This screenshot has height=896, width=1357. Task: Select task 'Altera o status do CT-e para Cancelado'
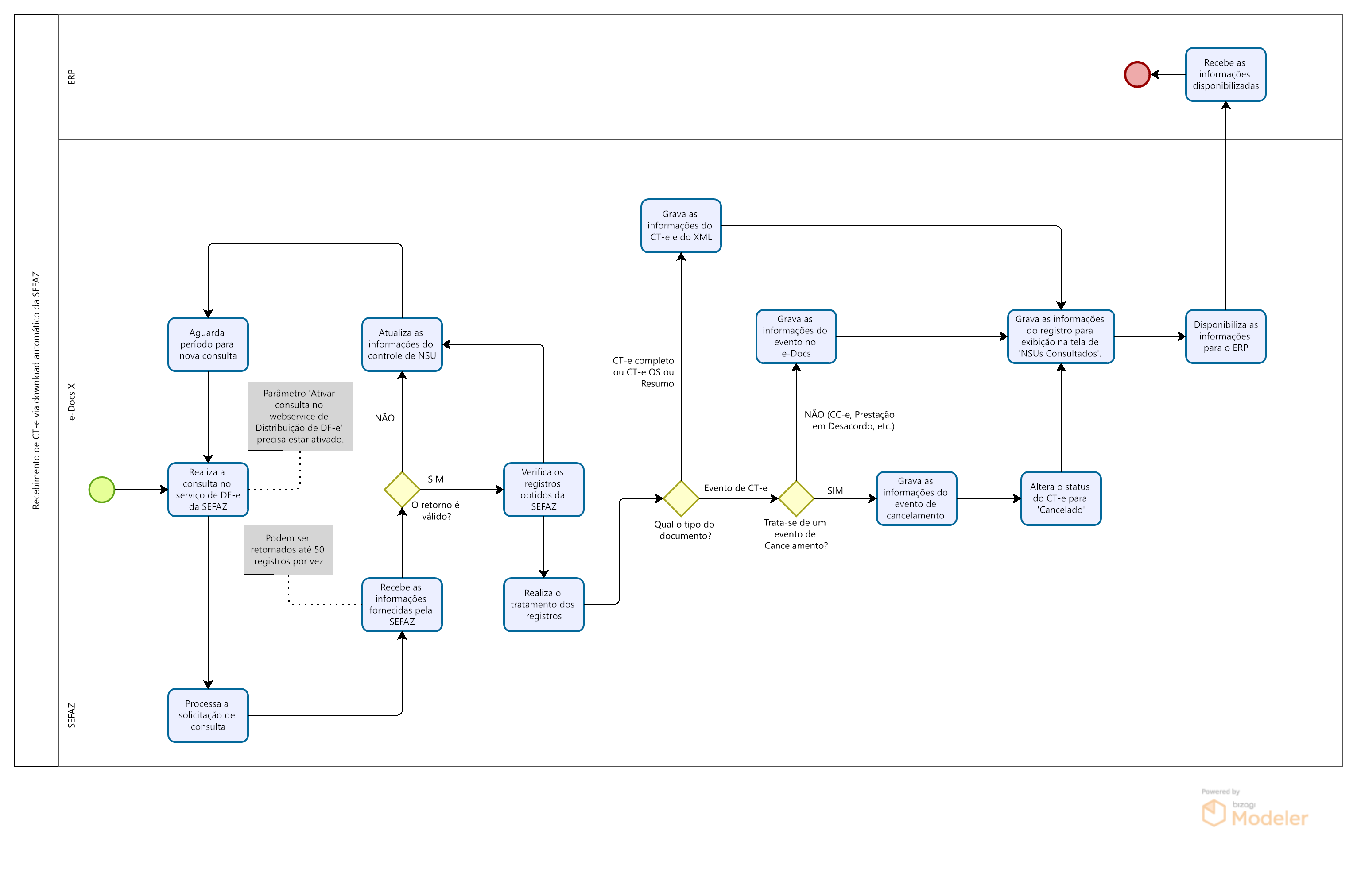(x=1061, y=498)
